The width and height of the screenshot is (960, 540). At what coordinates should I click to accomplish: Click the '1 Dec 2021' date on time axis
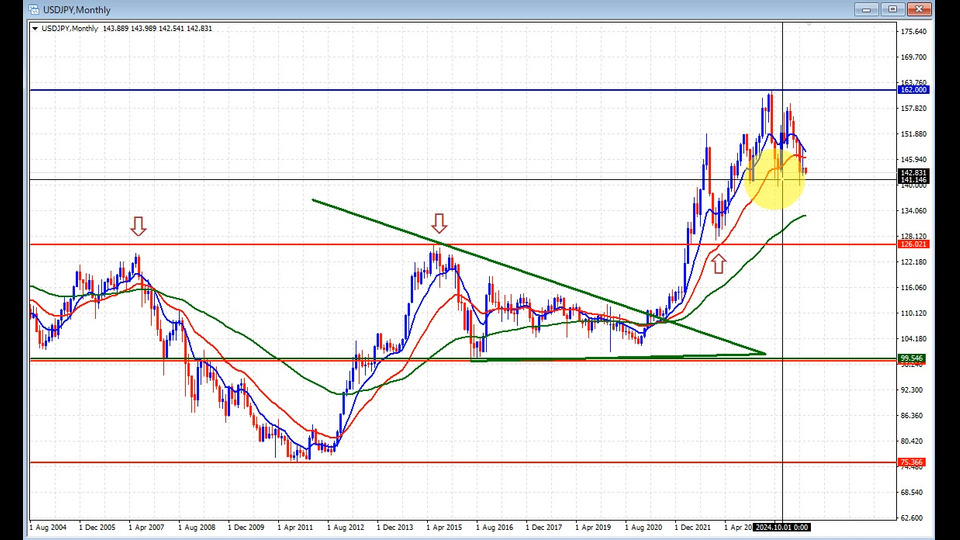692,527
